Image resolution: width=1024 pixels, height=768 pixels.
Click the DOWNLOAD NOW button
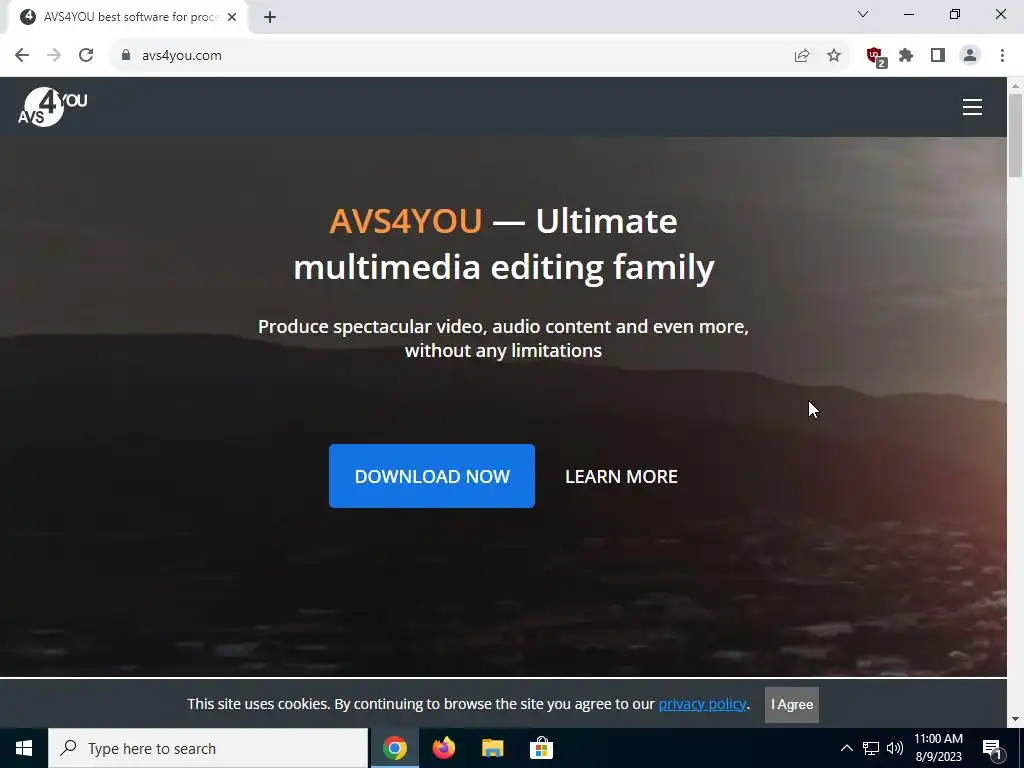coord(432,476)
